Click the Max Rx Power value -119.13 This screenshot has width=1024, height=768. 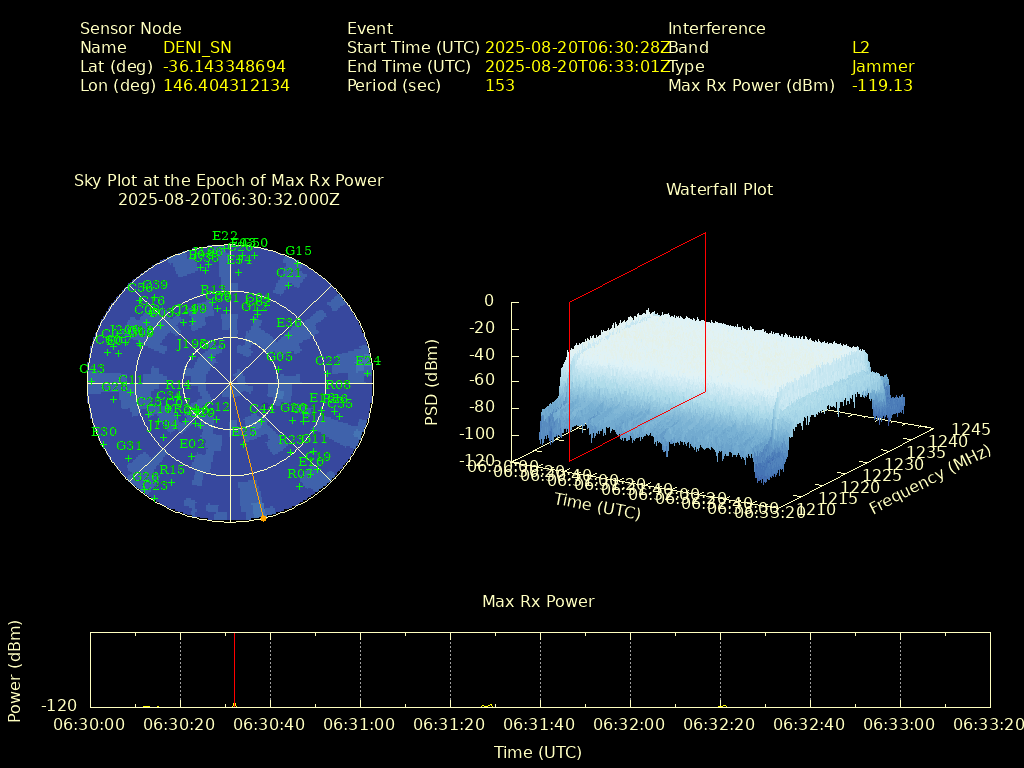coord(882,85)
